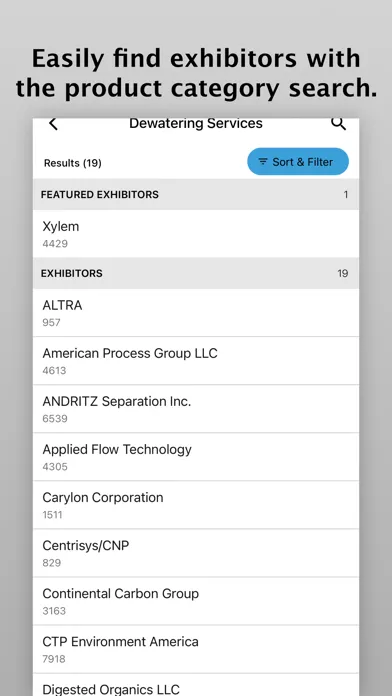Tap the Dewatering Services title
This screenshot has width=392, height=696.
(196, 123)
